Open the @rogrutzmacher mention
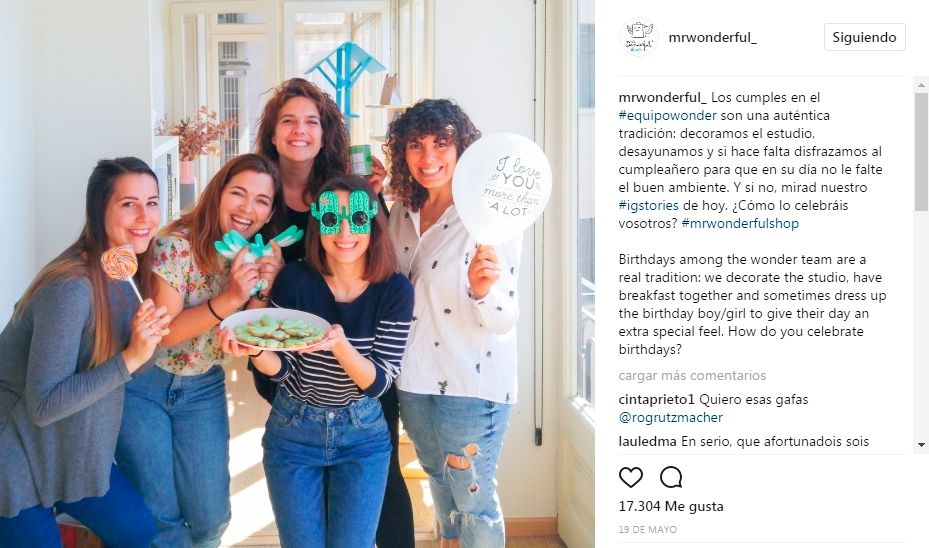Viewport: 929px width, 548px height. pyautogui.click(x=671, y=418)
